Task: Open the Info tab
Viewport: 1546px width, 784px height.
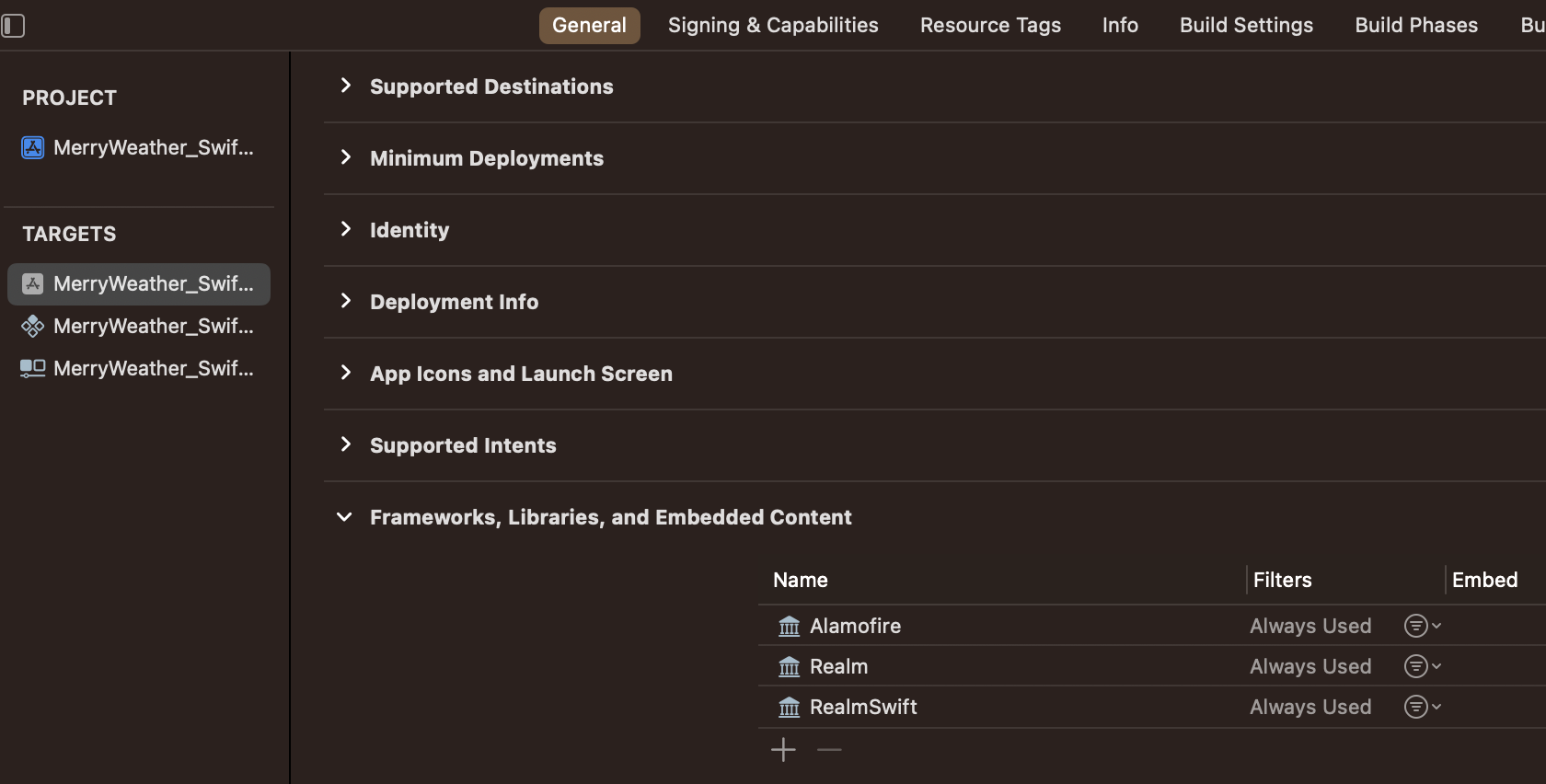Action: [1120, 26]
